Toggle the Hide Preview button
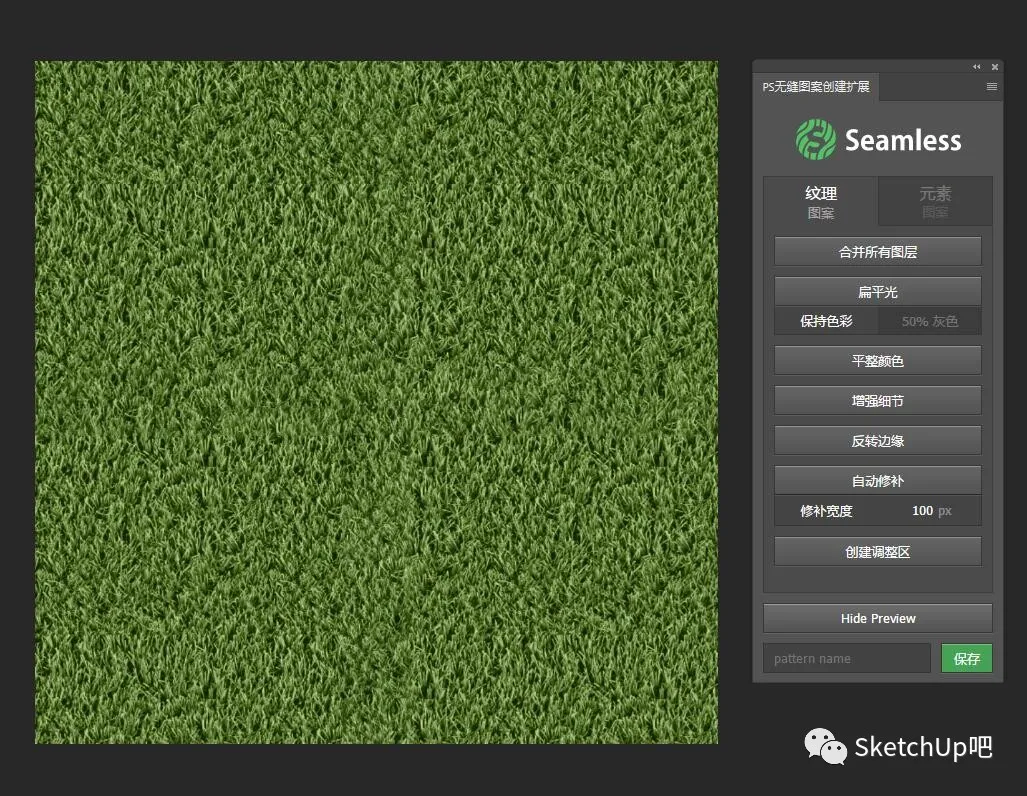 pyautogui.click(x=878, y=618)
